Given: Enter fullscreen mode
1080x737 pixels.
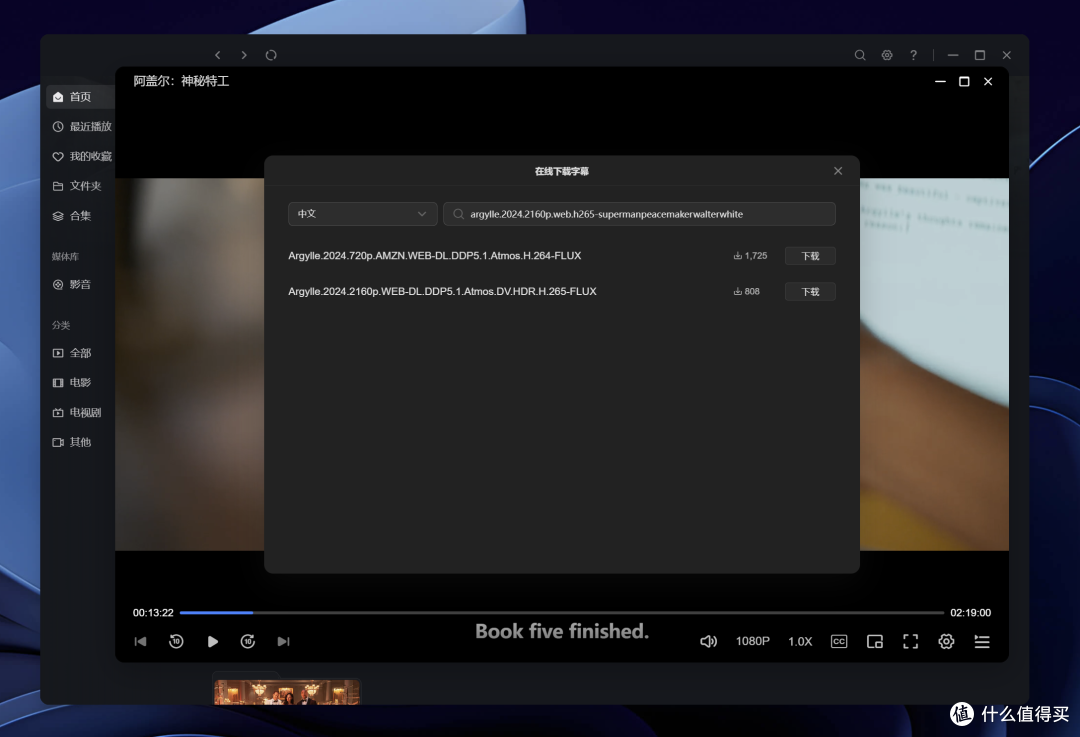Looking at the screenshot, I should point(911,641).
